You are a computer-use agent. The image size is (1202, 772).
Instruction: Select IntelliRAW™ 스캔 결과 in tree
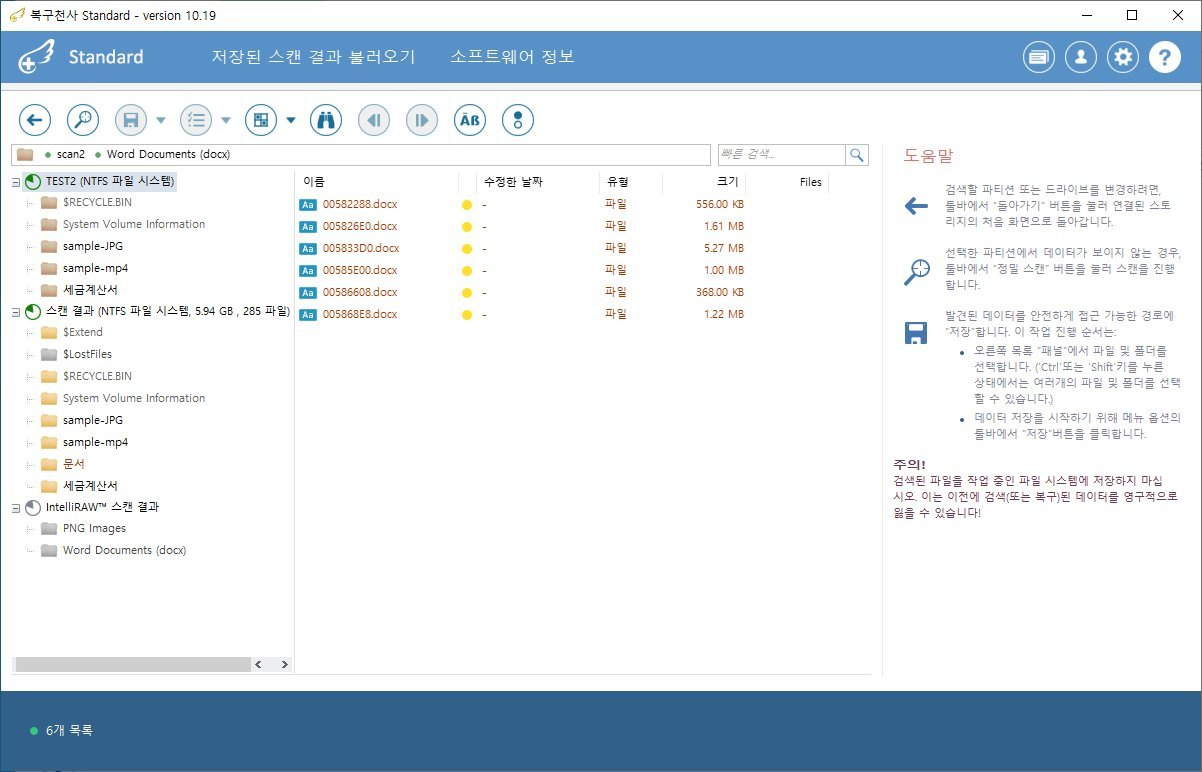(x=103, y=507)
